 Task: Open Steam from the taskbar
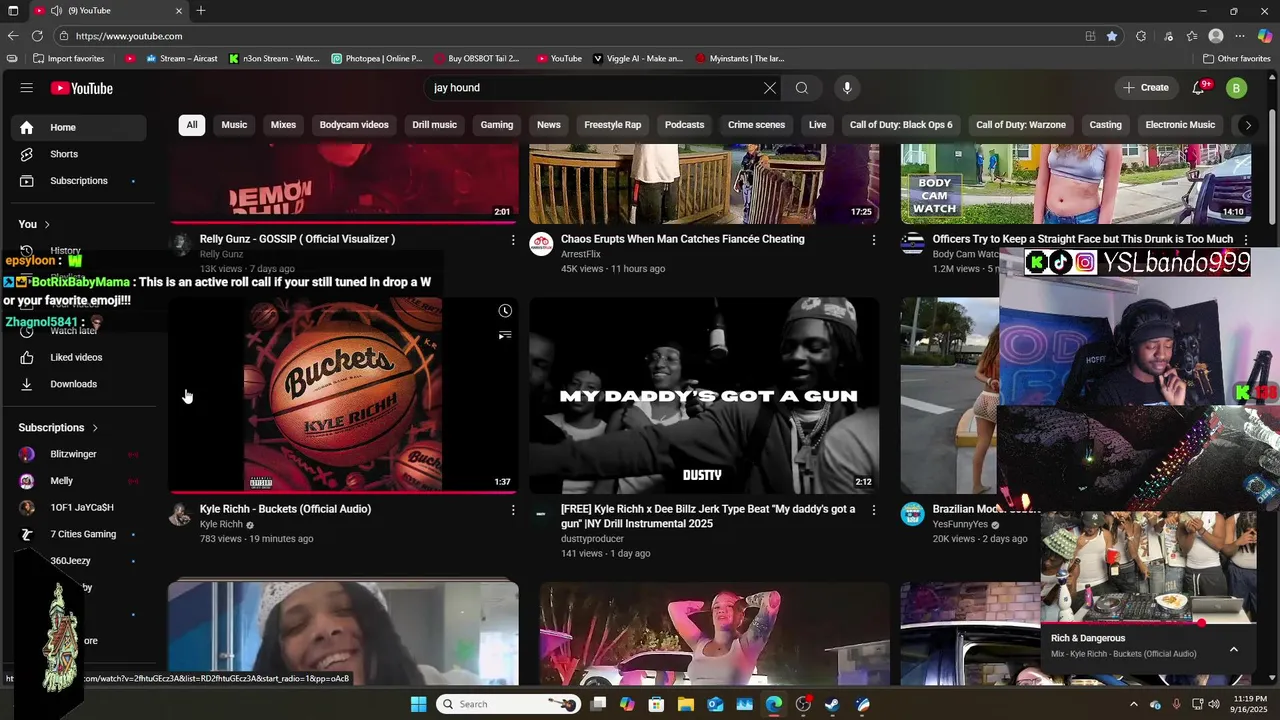tap(832, 704)
